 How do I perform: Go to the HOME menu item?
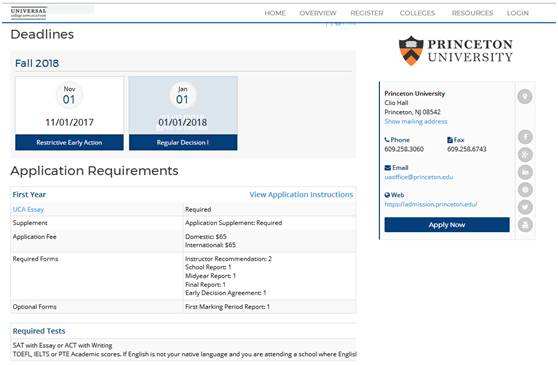[275, 13]
